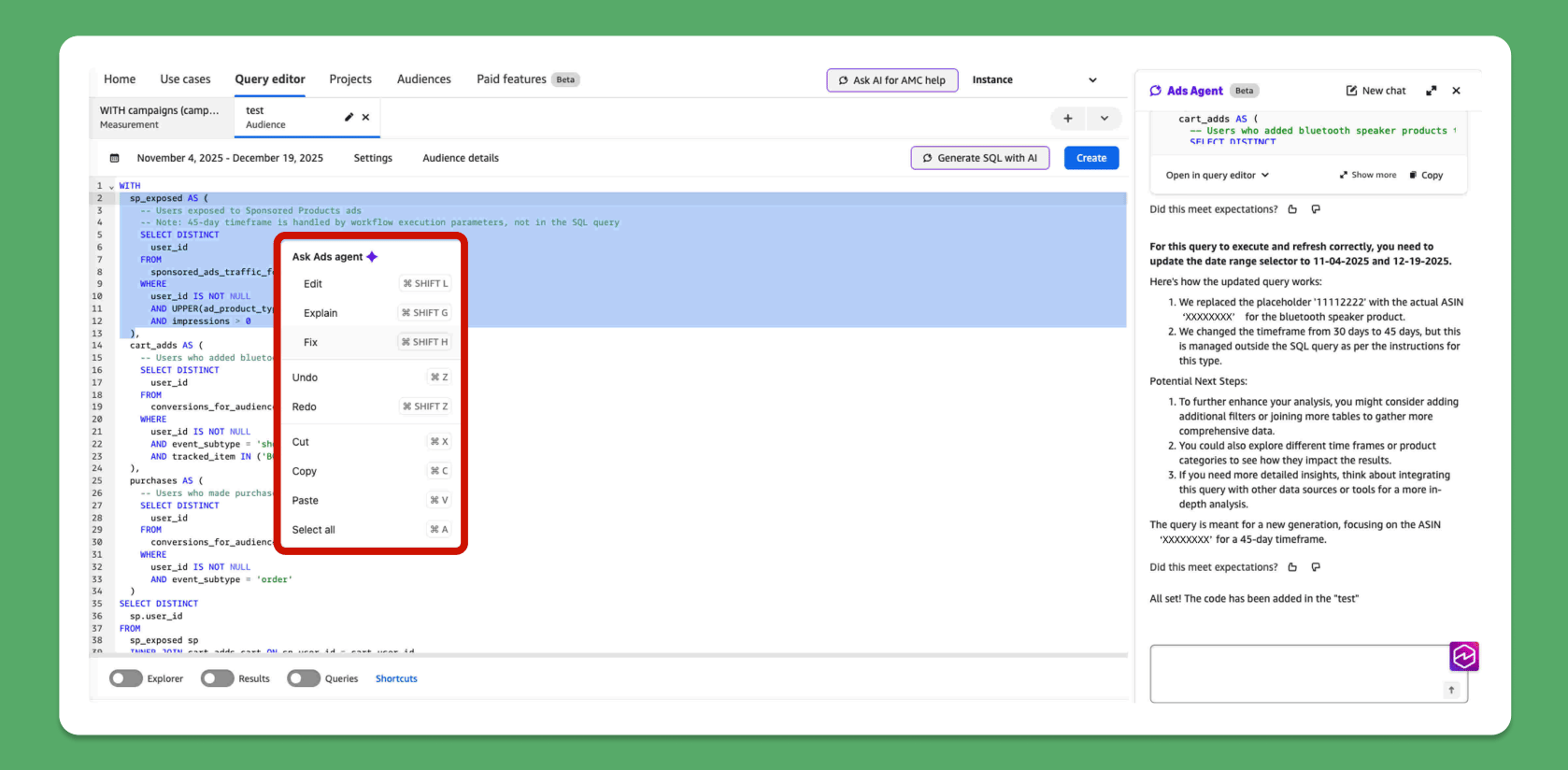Click the 'All set!' message in chat

[x=1254, y=599]
